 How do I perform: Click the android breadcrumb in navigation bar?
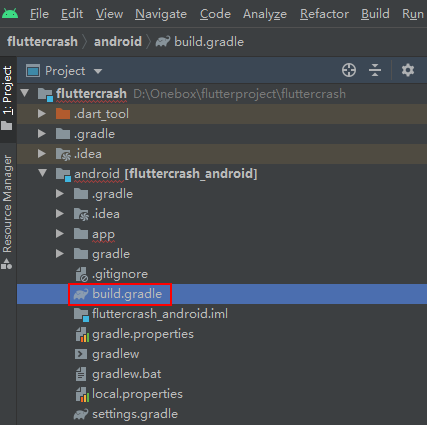click(x=118, y=42)
